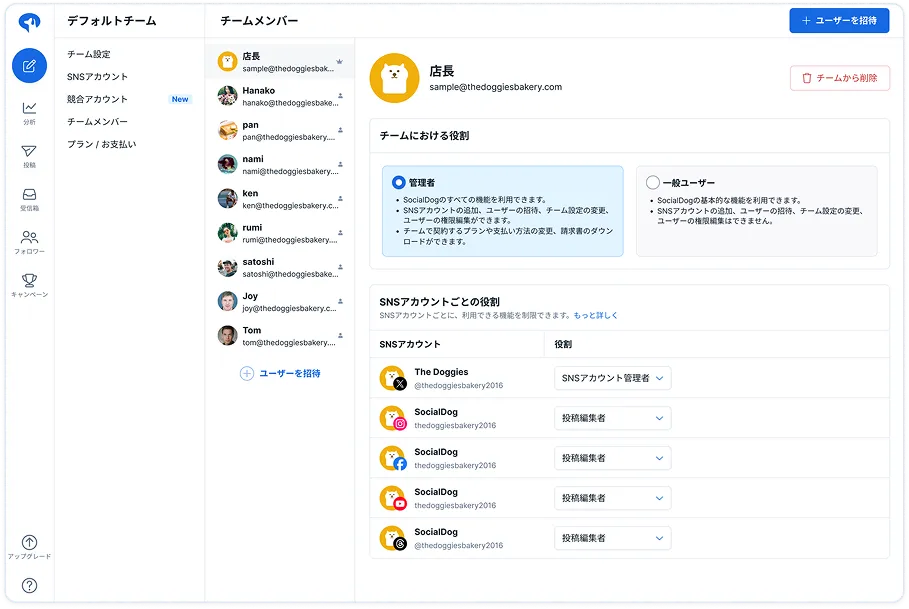
Task: Expand the Instagram account role dropdown
Action: (x=612, y=418)
